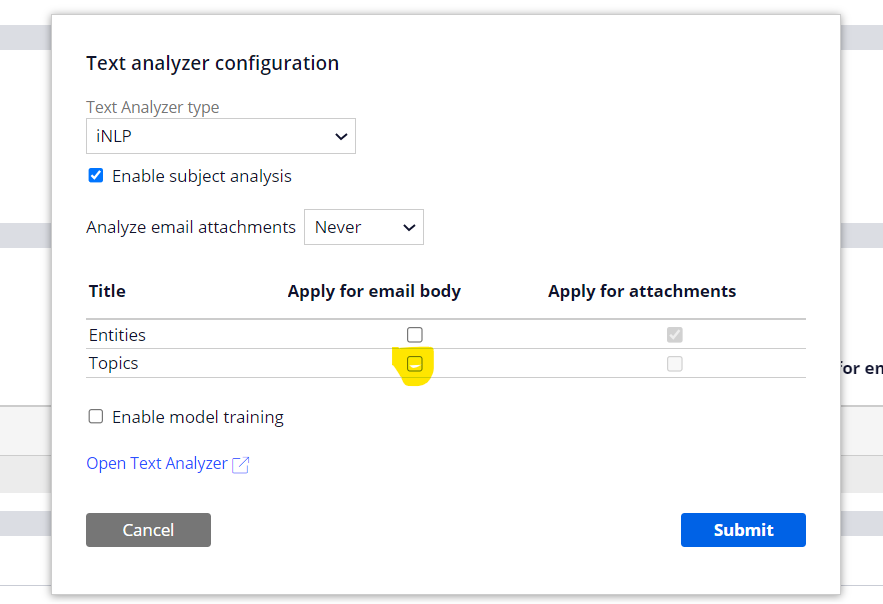Check the highlighted Topics email body checkbox
Image resolution: width=883 pixels, height=604 pixels.
(414, 363)
